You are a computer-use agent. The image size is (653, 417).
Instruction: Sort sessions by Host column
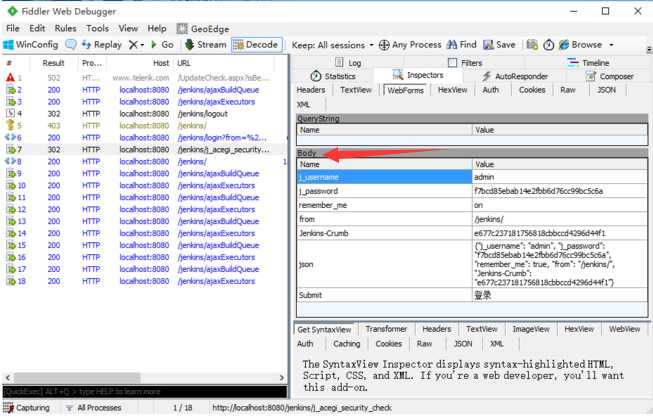coord(140,63)
